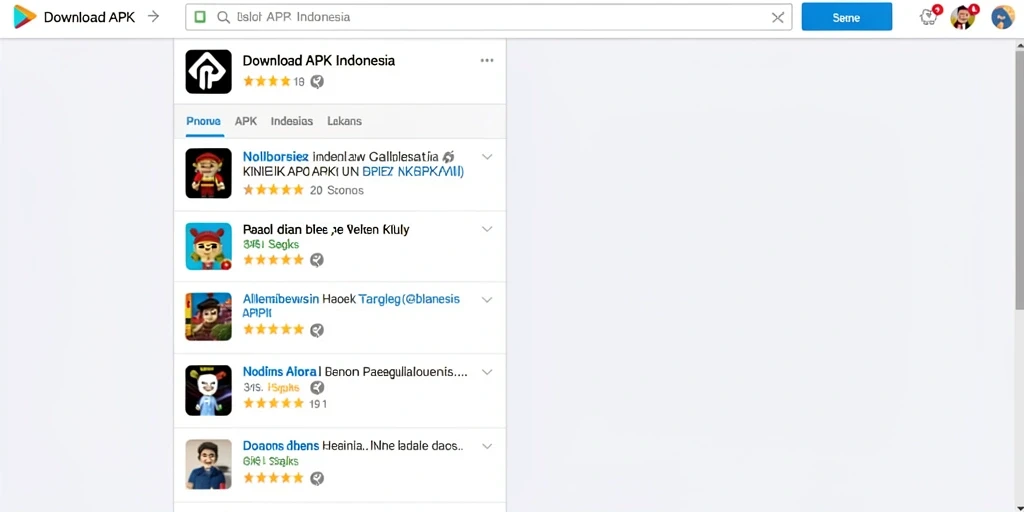Clear the search with the X icon

click(778, 18)
